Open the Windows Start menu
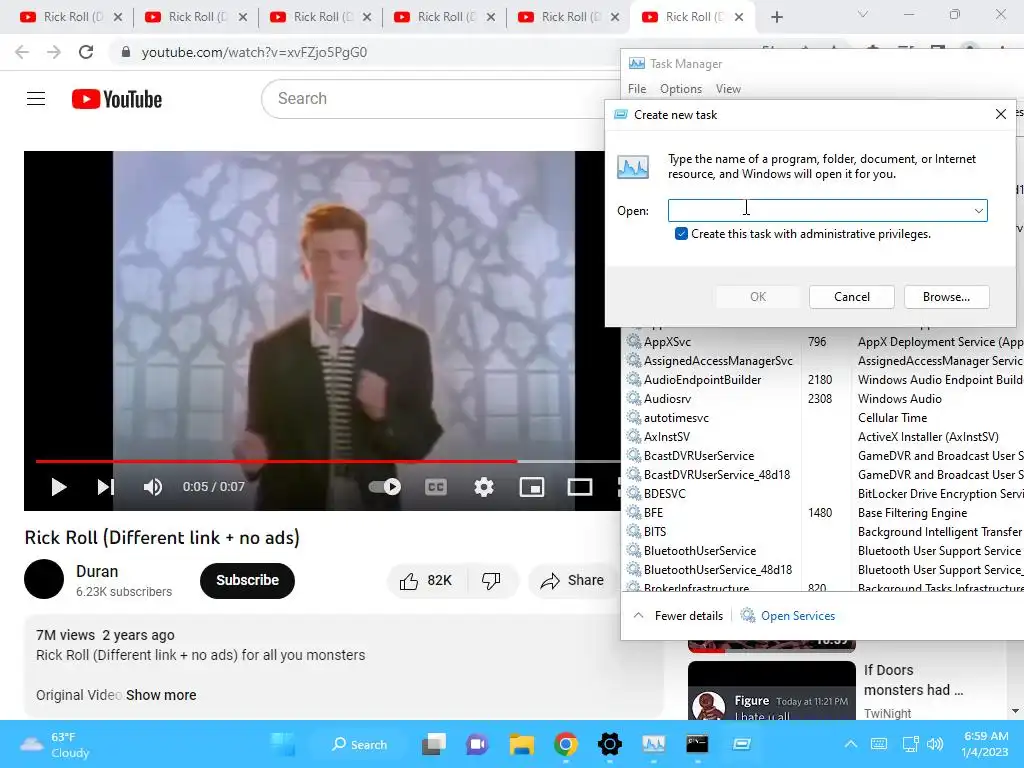The image size is (1024, 768). pyautogui.click(x=283, y=744)
